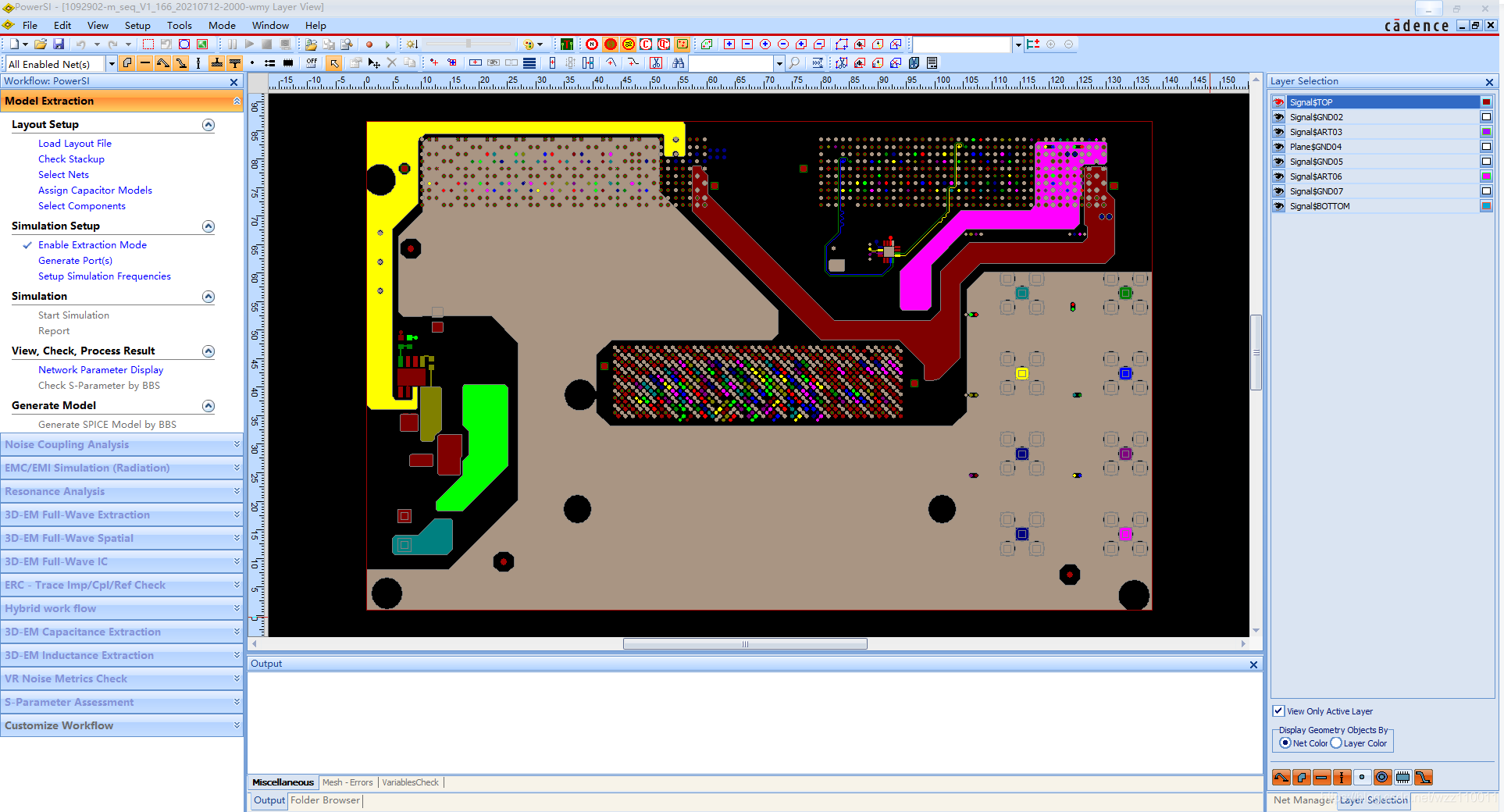Toggle visibility eye for Signal$ART03 layer
Image resolution: width=1504 pixels, height=812 pixels.
point(1278,132)
